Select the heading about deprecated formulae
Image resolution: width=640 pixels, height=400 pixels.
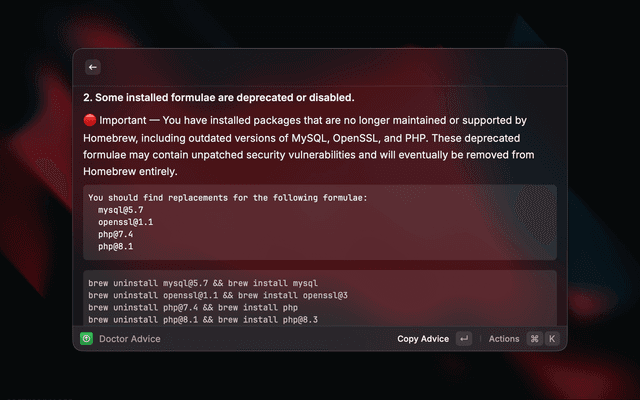click(x=219, y=98)
